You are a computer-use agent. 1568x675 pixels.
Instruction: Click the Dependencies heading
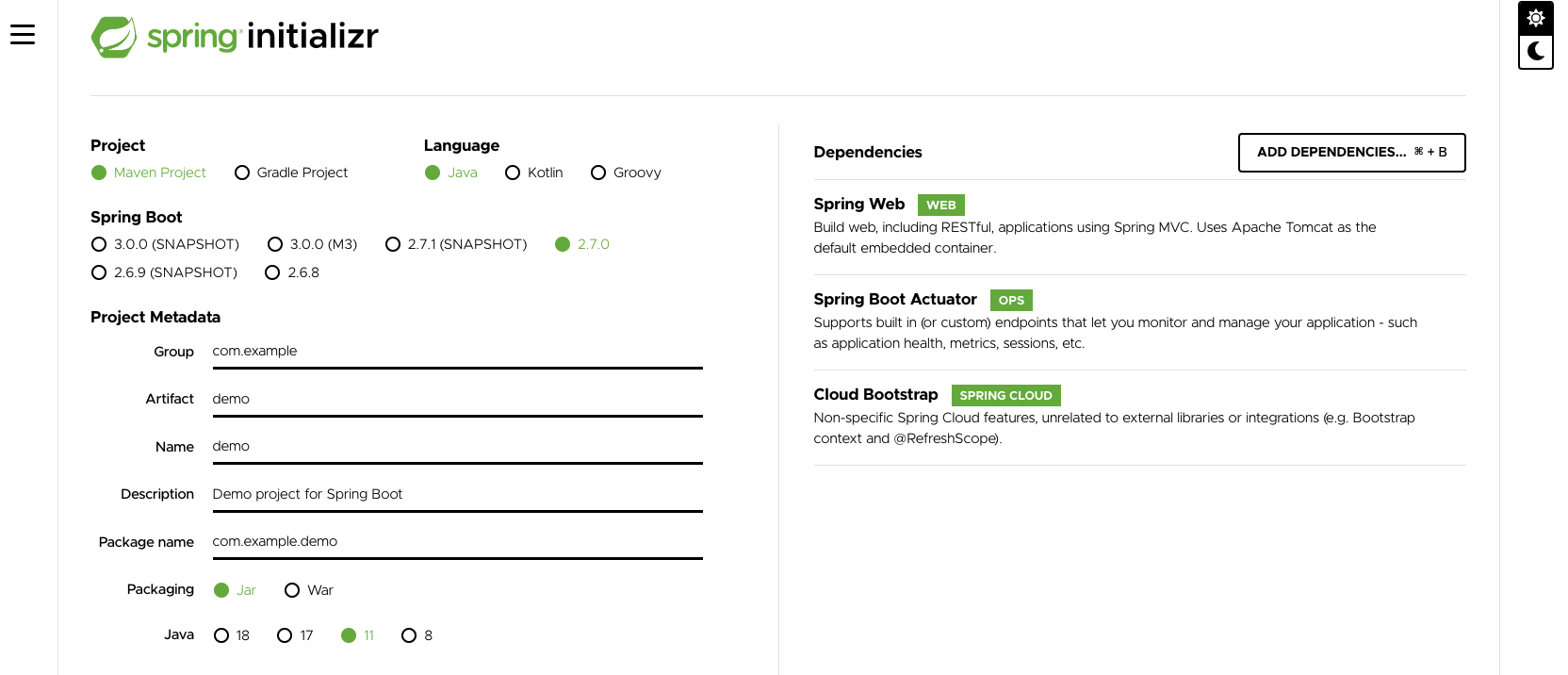pos(868,153)
